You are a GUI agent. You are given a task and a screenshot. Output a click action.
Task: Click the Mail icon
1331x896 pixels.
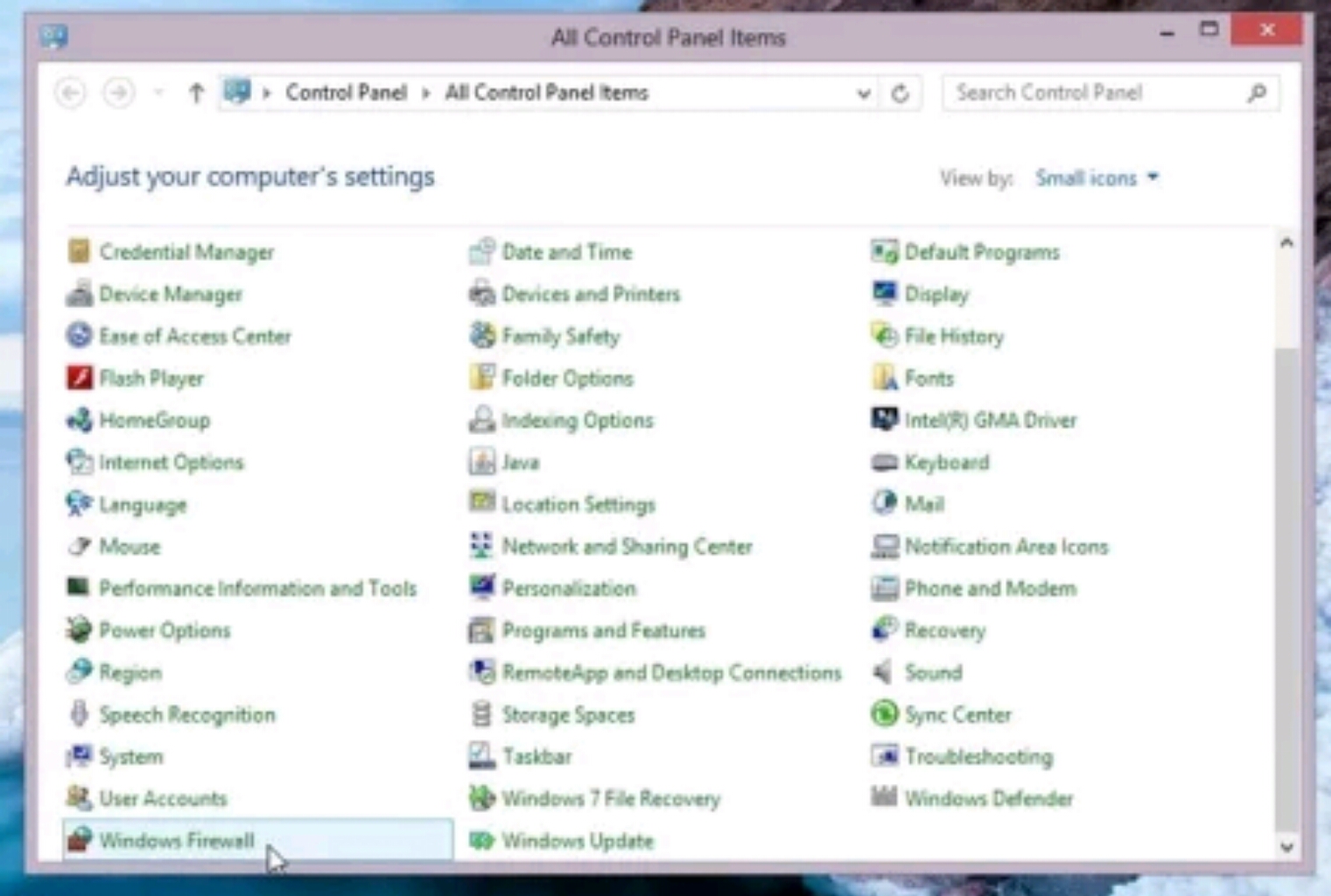tap(885, 504)
